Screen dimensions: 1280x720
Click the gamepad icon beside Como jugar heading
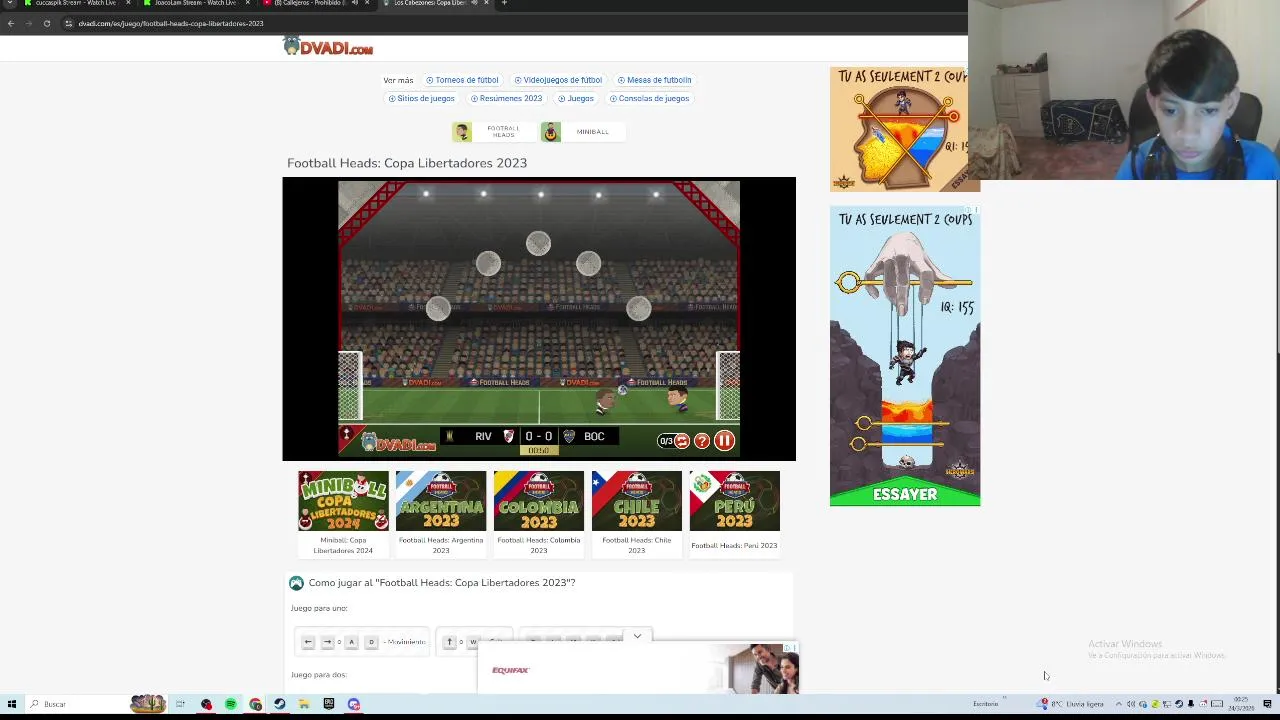click(296, 583)
